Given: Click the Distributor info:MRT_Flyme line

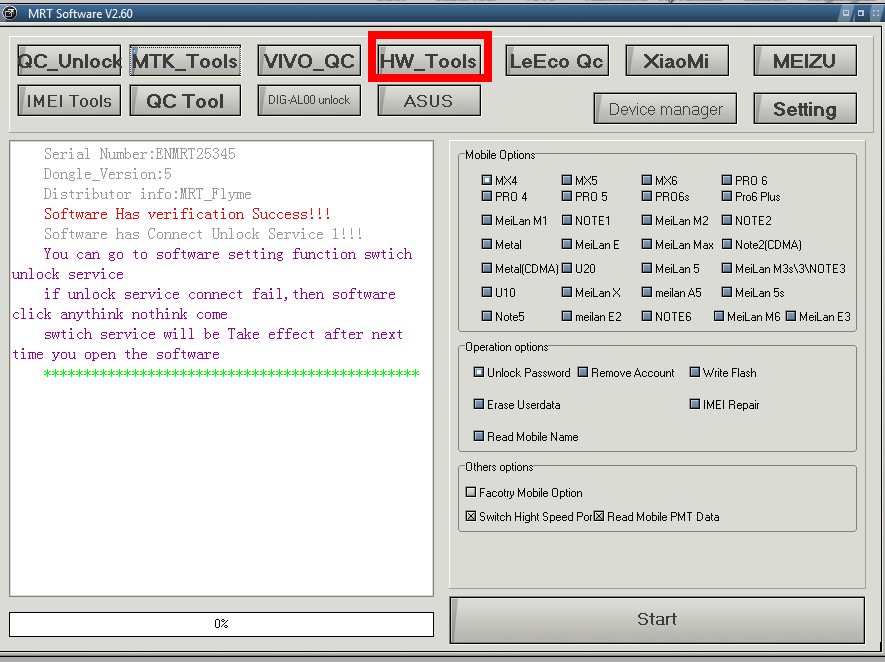Looking at the screenshot, I should 147,194.
